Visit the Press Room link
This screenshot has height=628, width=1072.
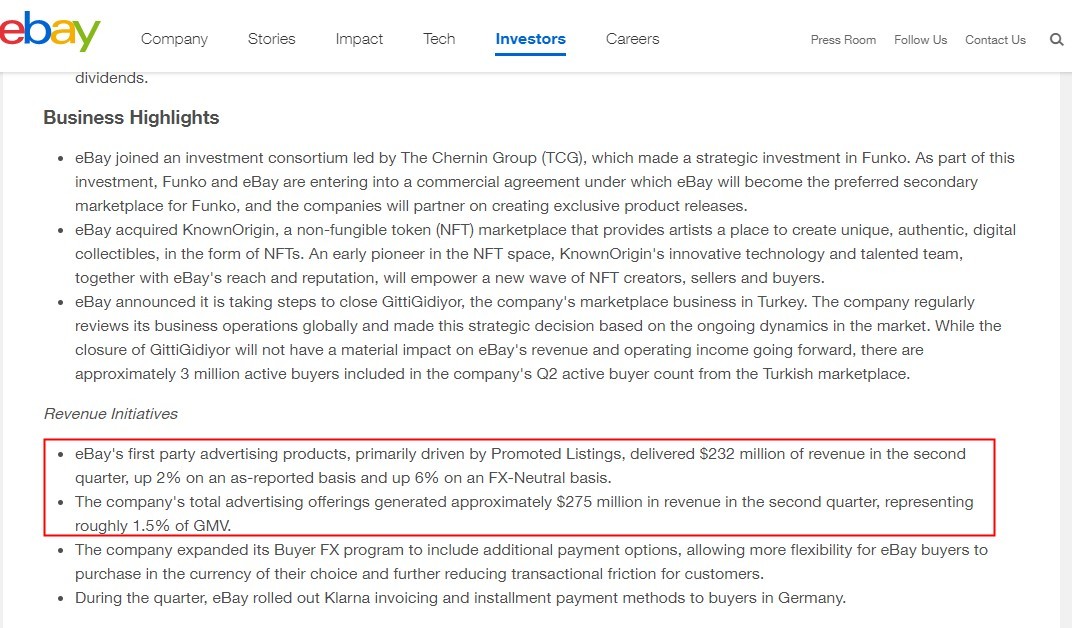(x=843, y=40)
